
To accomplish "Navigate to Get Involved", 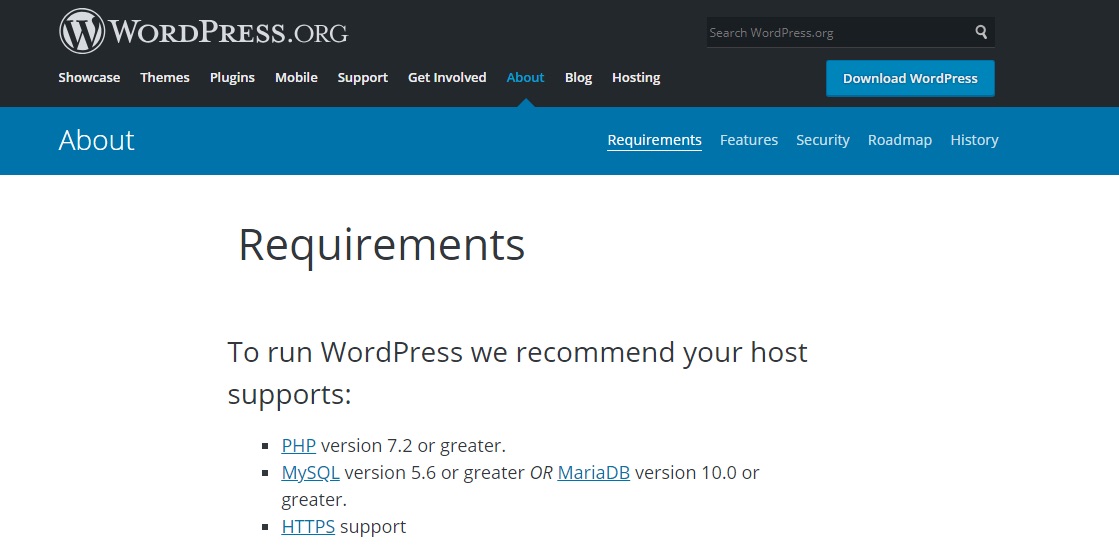I will pos(447,78).
